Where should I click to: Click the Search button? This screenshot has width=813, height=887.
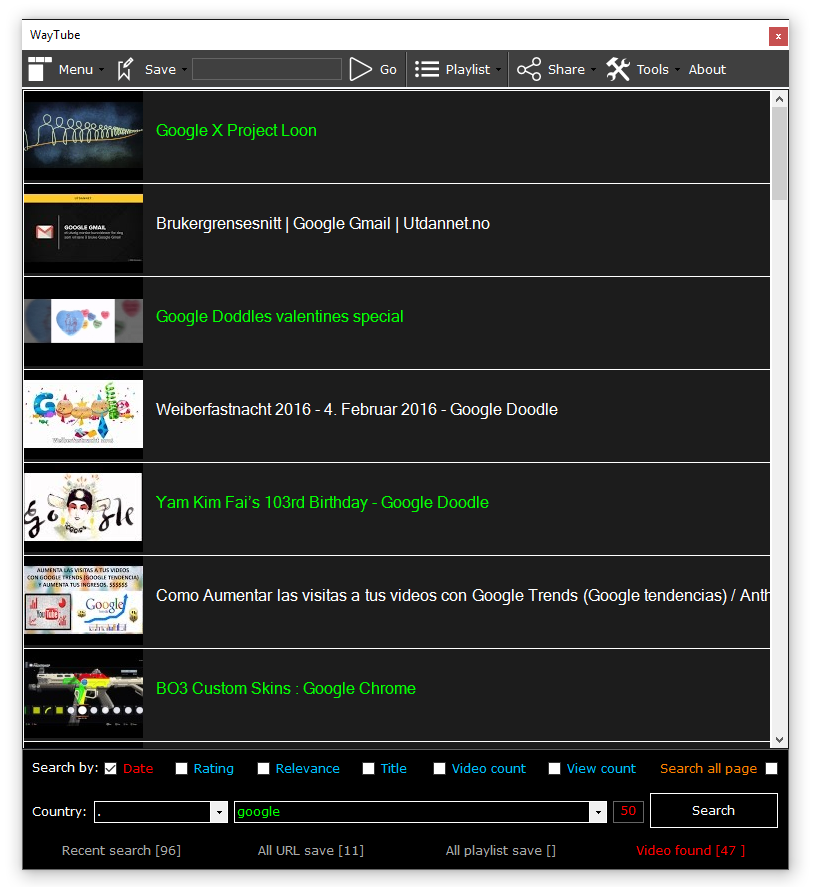pos(713,811)
